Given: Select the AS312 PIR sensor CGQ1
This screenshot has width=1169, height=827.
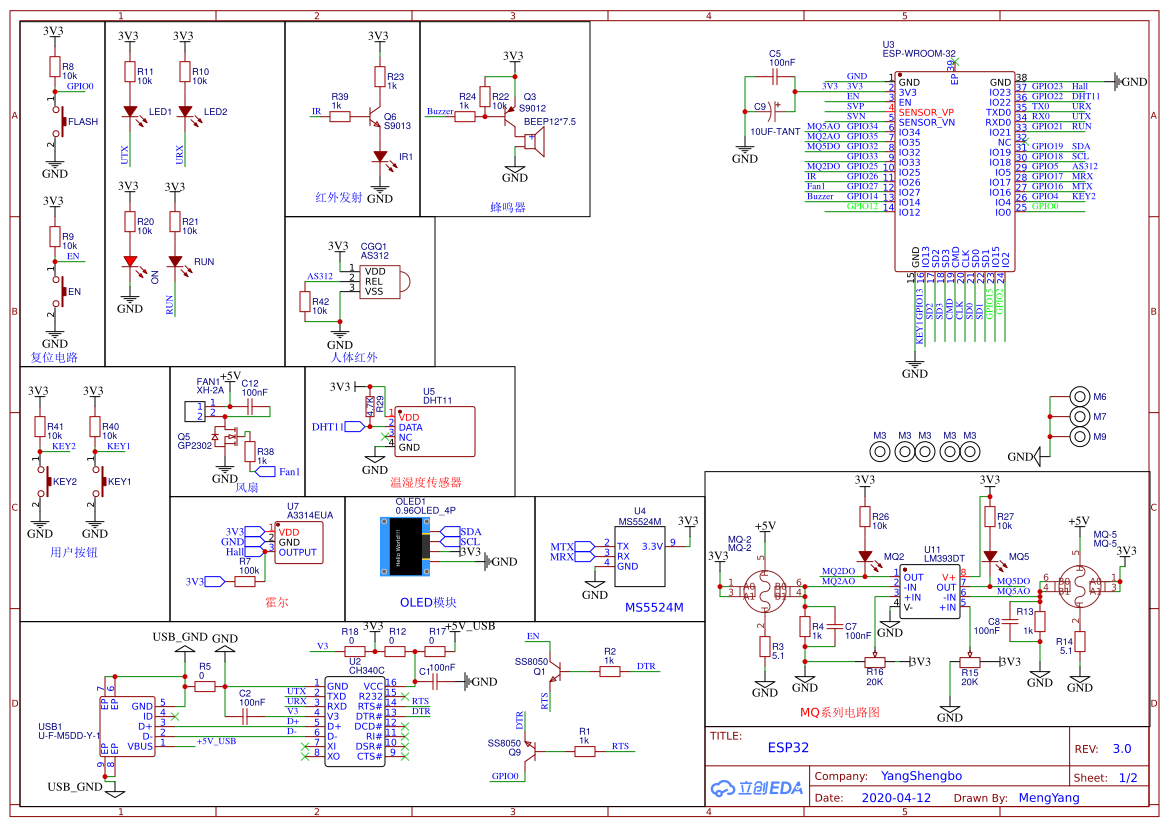Looking at the screenshot, I should point(382,281).
